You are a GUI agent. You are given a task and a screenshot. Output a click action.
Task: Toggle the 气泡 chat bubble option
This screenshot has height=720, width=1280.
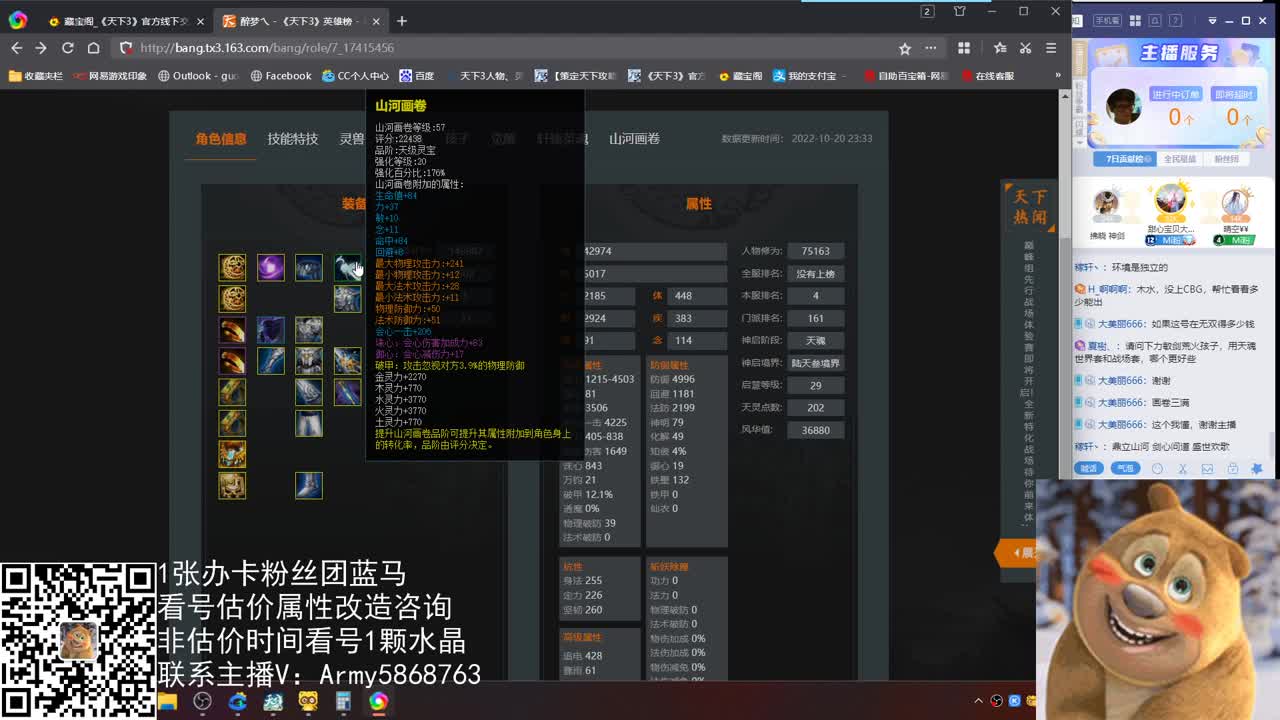click(1126, 468)
